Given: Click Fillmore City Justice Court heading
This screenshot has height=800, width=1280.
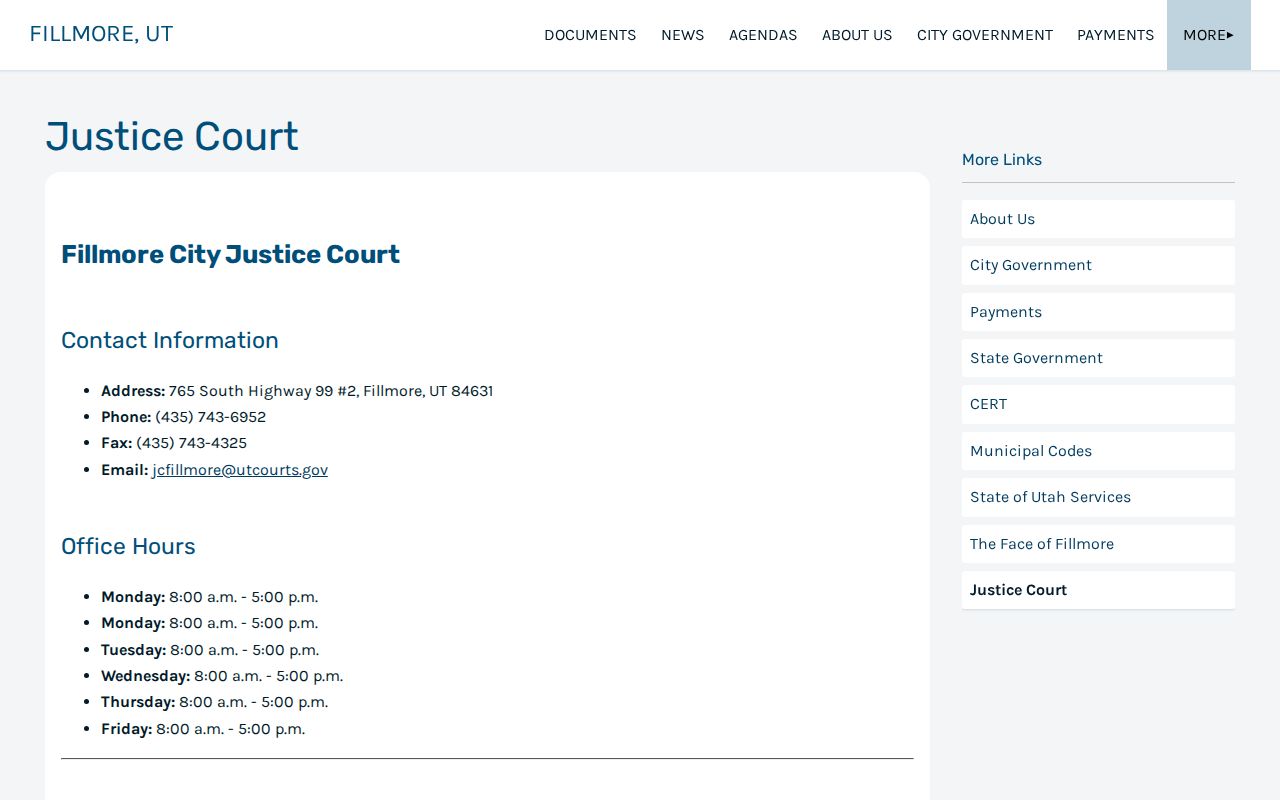Looking at the screenshot, I should point(230,254).
